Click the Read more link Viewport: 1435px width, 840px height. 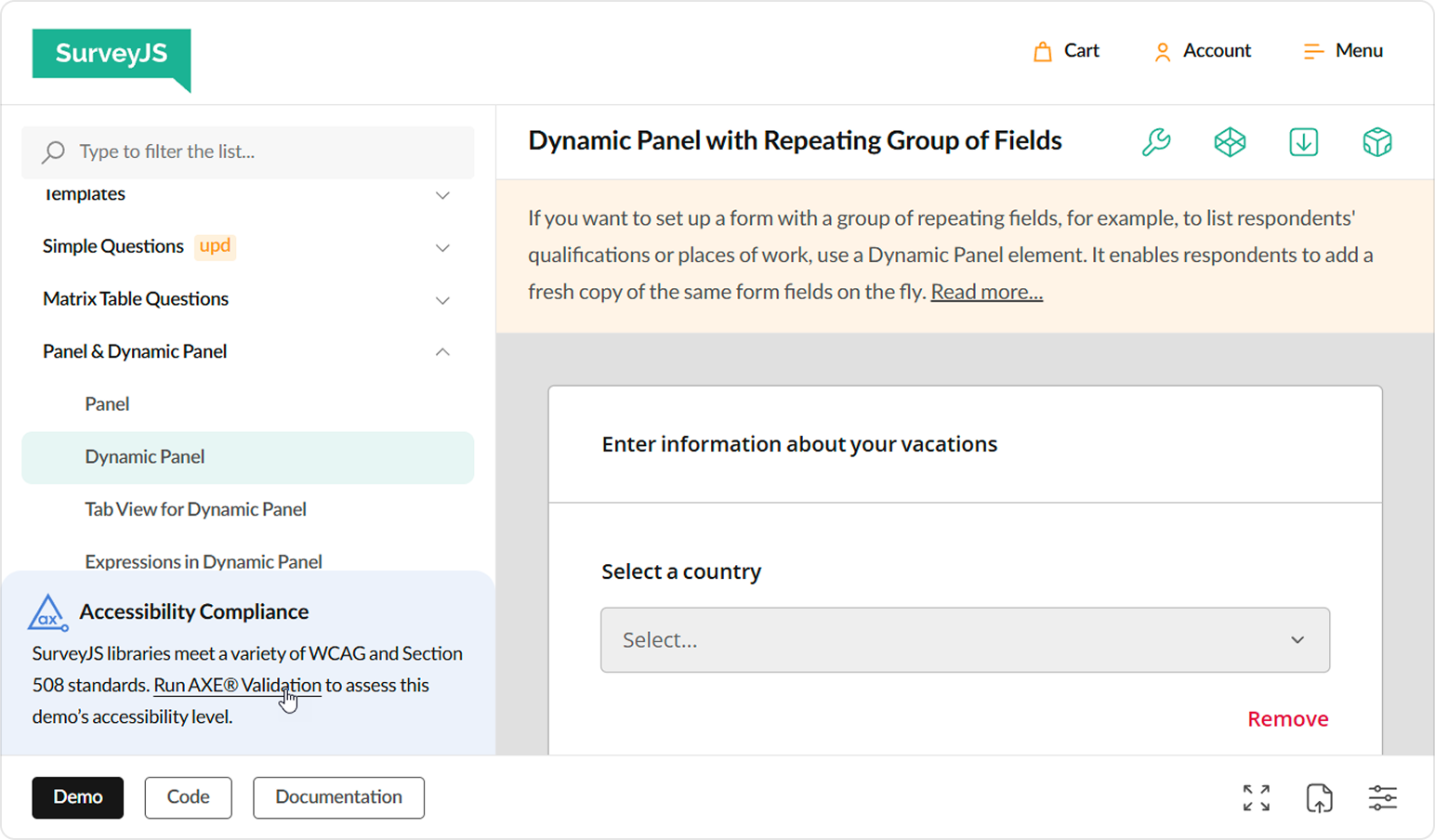(x=985, y=291)
